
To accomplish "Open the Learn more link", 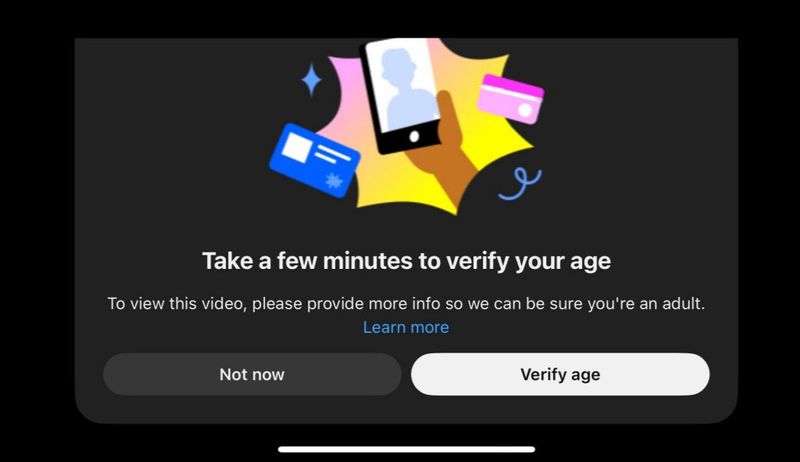I will (406, 327).
